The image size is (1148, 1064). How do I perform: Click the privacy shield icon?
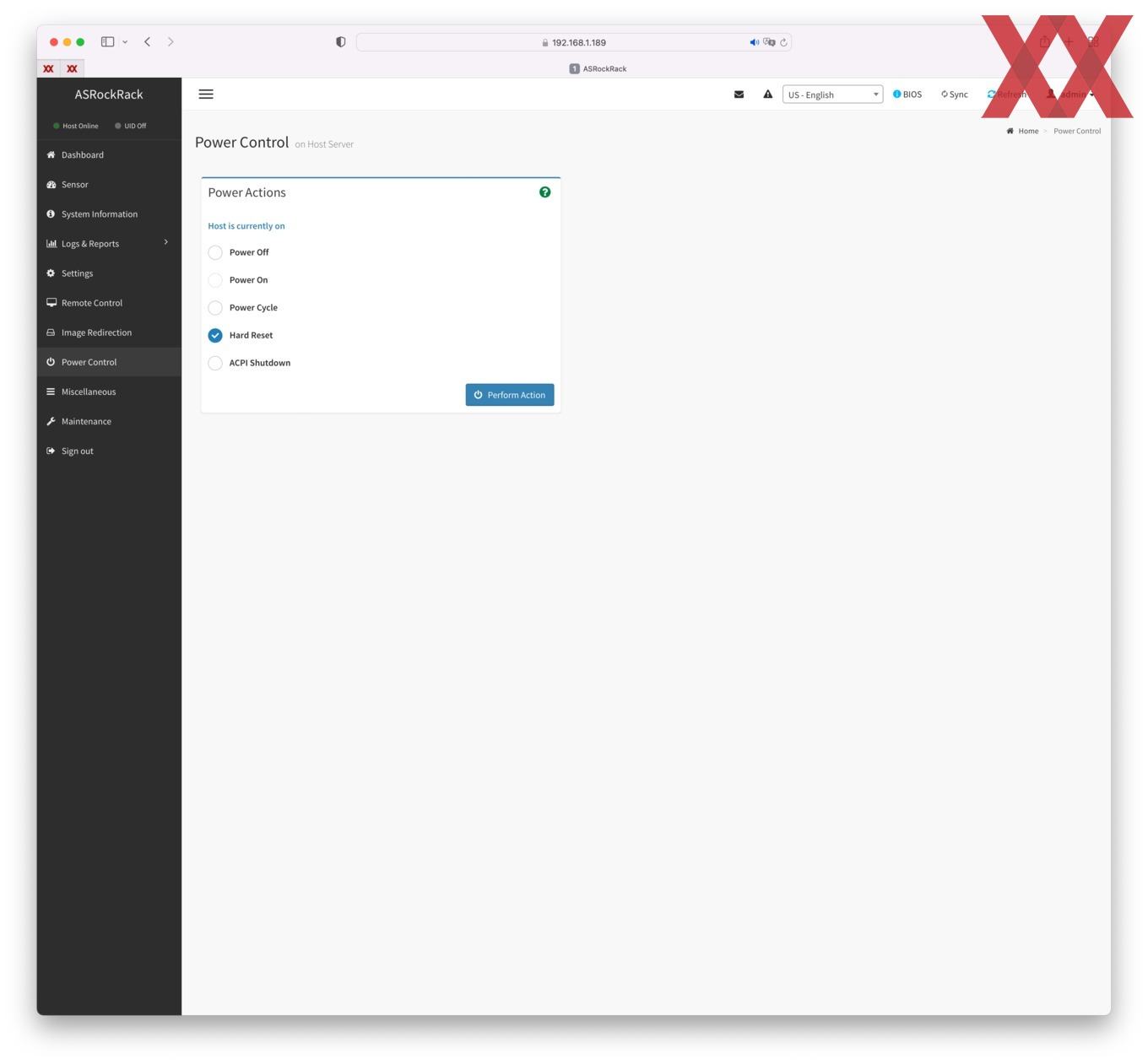(x=341, y=42)
